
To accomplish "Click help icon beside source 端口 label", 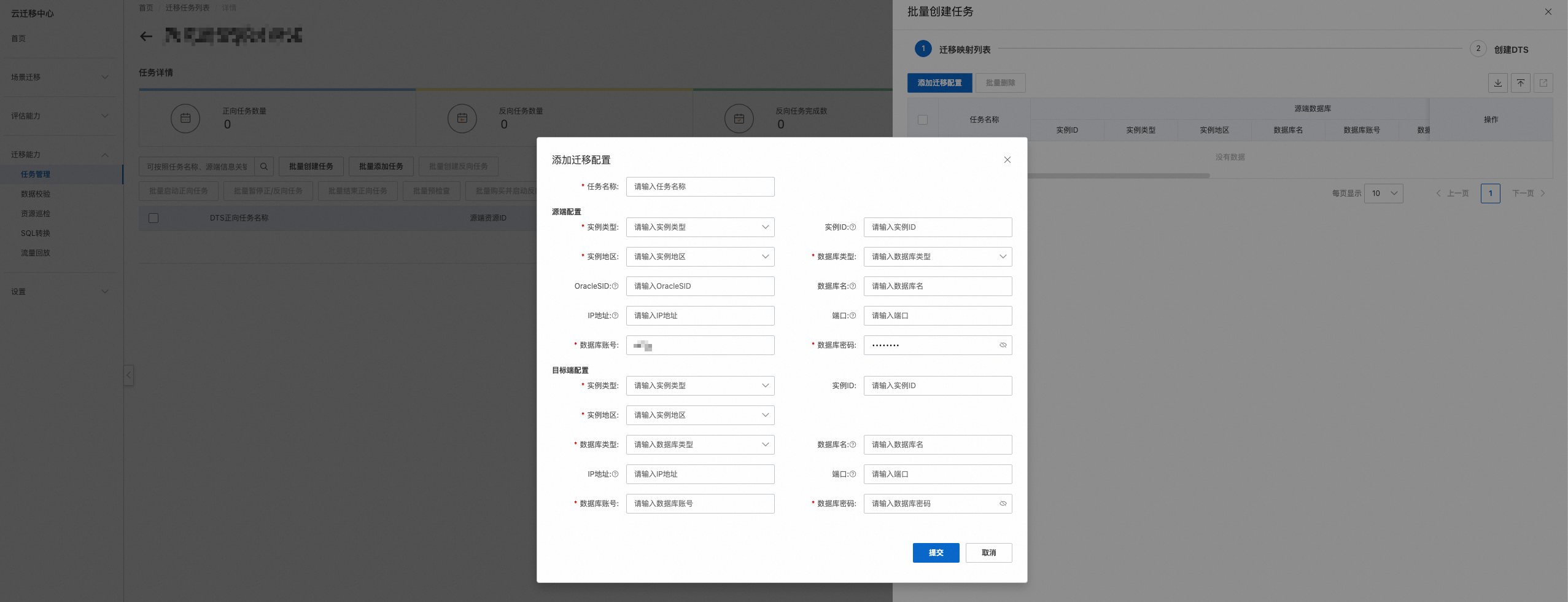I will pos(852,316).
